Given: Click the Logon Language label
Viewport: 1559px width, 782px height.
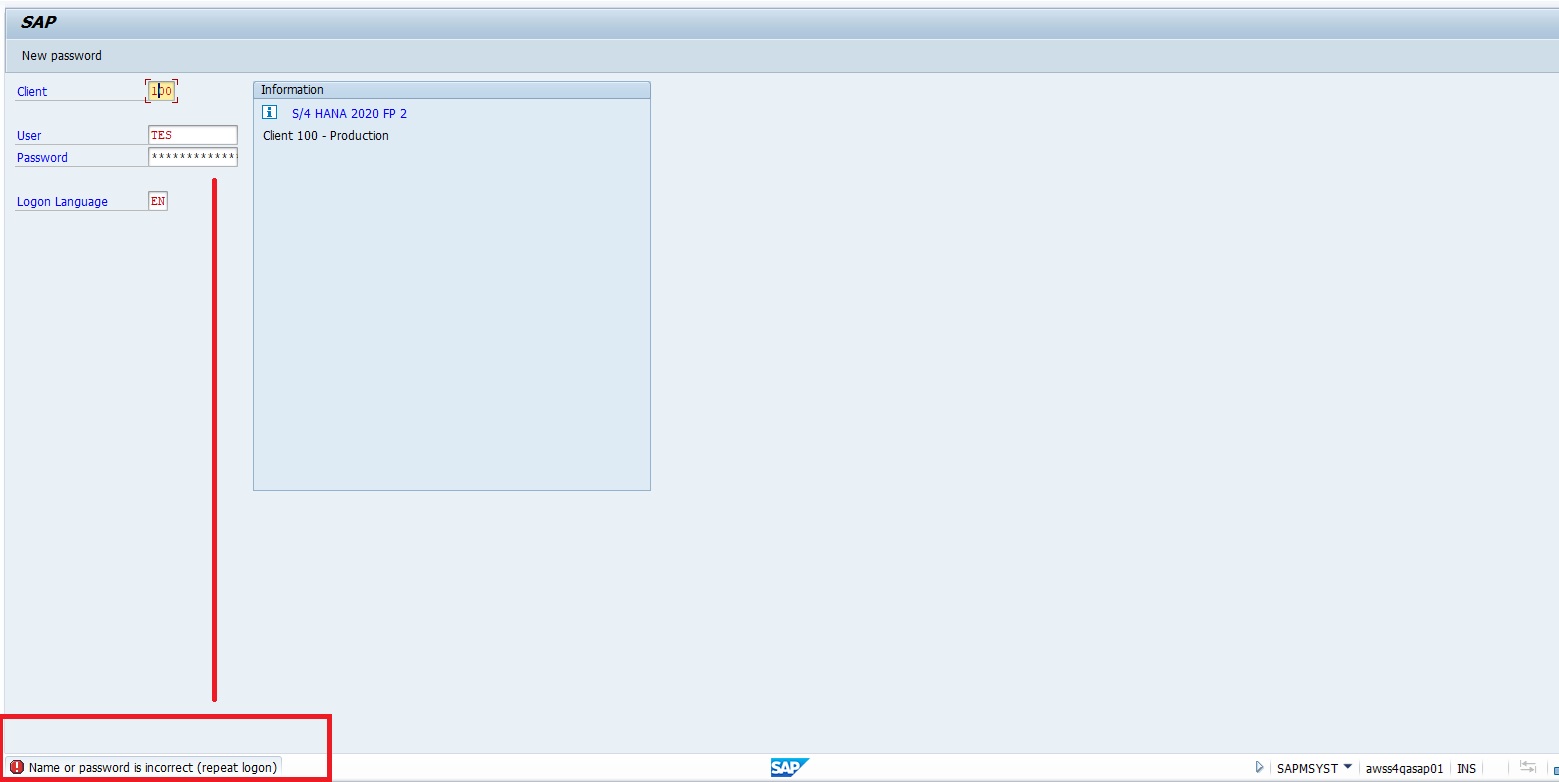Looking at the screenshot, I should (62, 202).
